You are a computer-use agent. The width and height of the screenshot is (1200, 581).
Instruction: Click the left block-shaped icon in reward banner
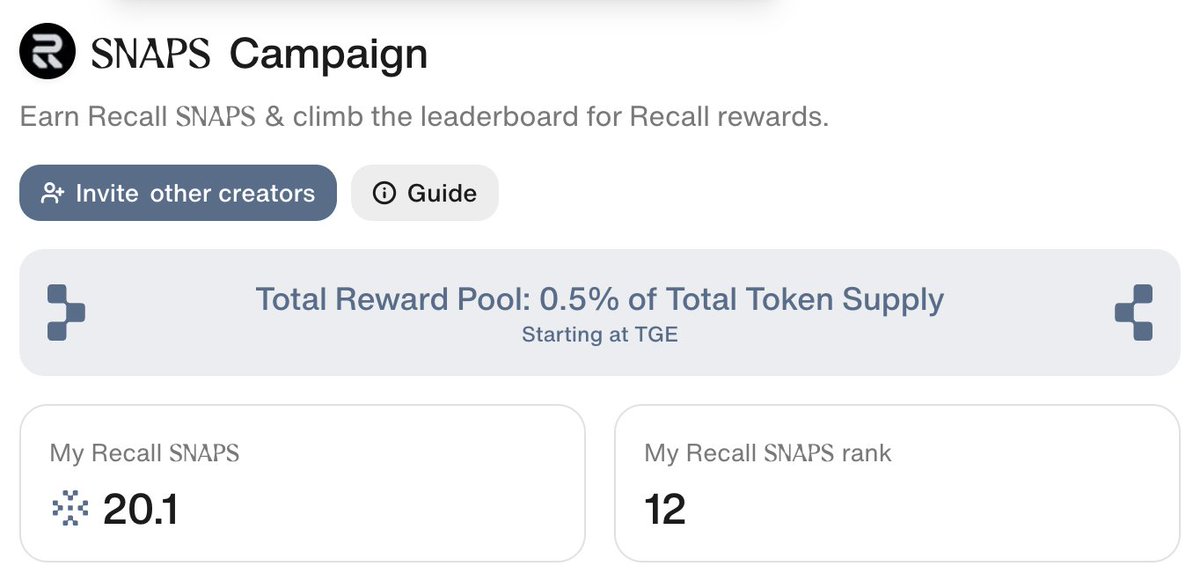(x=66, y=312)
